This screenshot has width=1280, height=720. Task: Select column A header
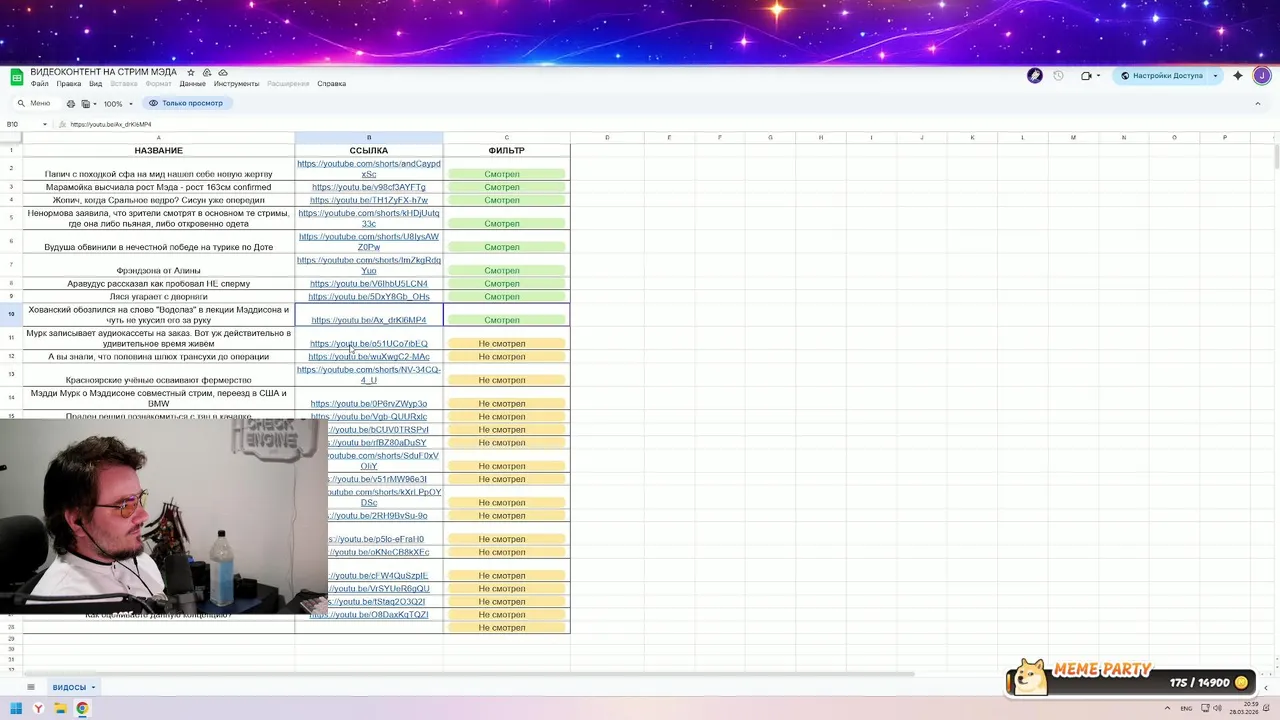coord(159,137)
